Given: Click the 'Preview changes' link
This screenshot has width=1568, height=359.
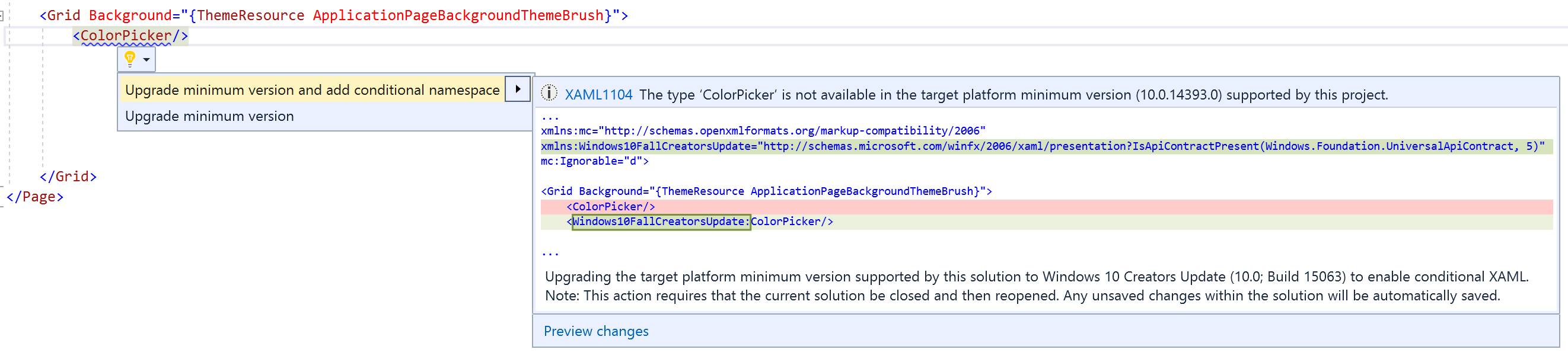Looking at the screenshot, I should pyautogui.click(x=595, y=332).
